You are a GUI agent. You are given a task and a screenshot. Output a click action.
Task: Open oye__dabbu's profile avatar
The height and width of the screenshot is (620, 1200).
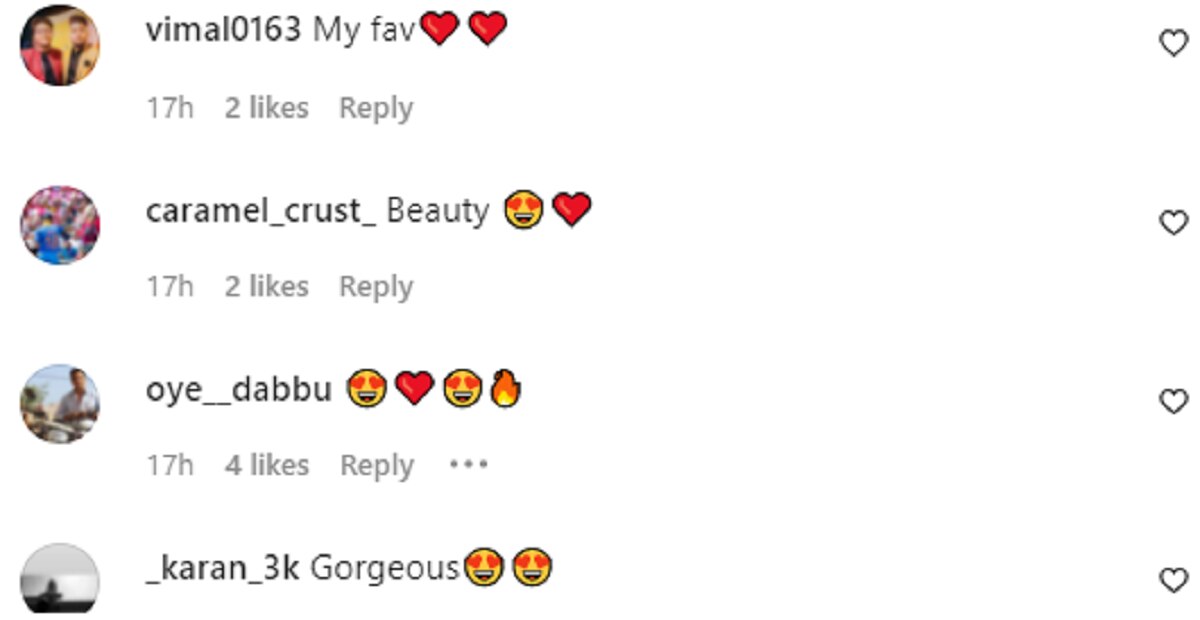point(60,404)
